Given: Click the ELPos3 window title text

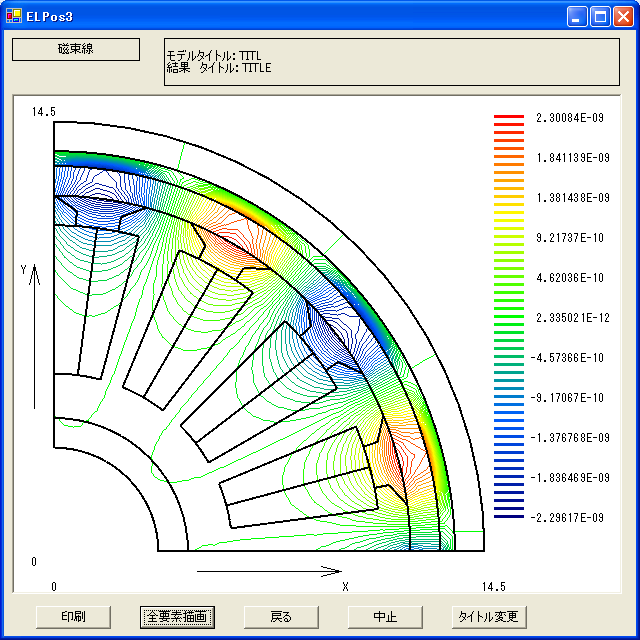Looking at the screenshot, I should pyautogui.click(x=49, y=17).
